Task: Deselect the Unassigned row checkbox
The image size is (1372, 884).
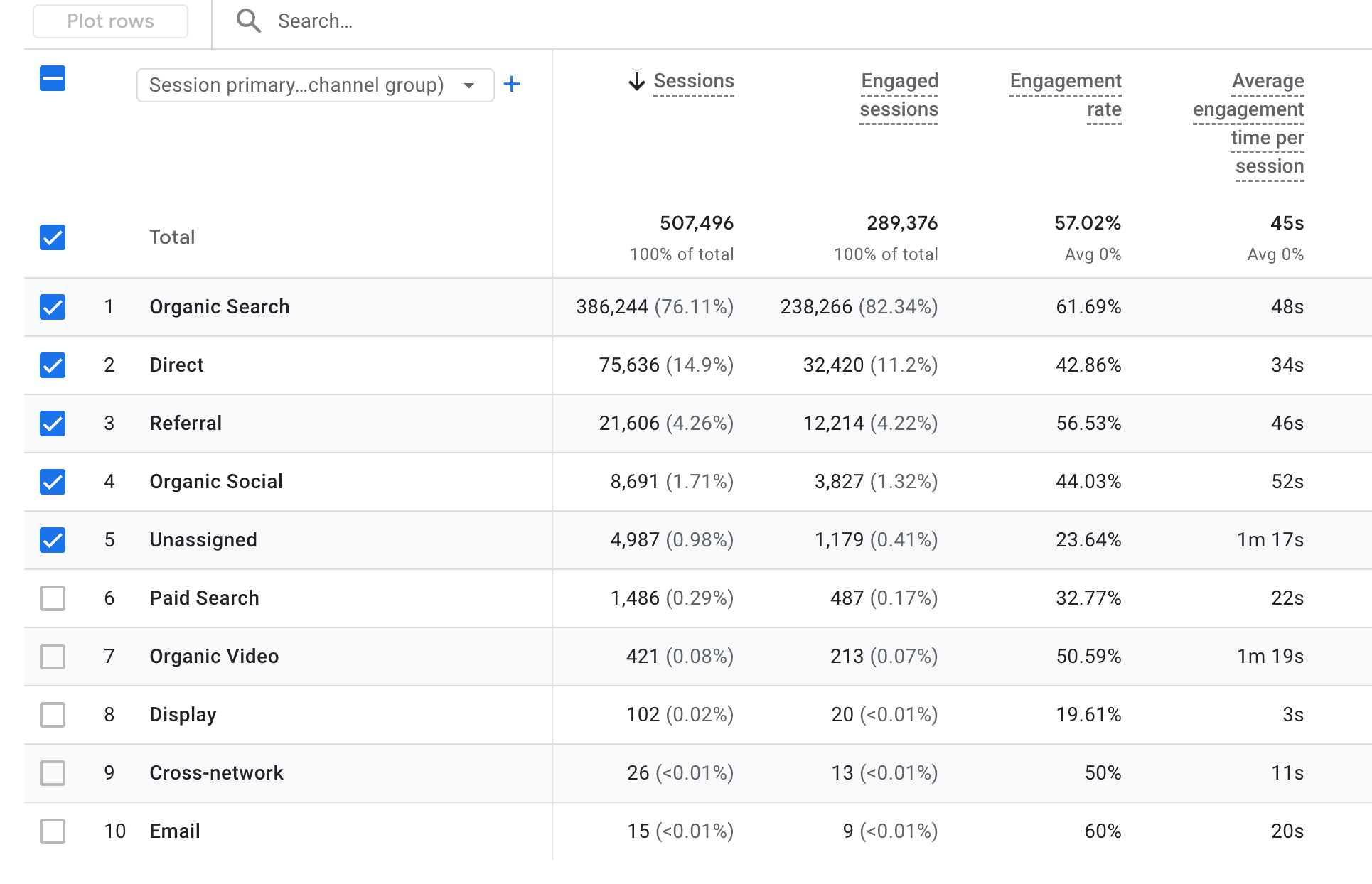Action: click(52, 540)
